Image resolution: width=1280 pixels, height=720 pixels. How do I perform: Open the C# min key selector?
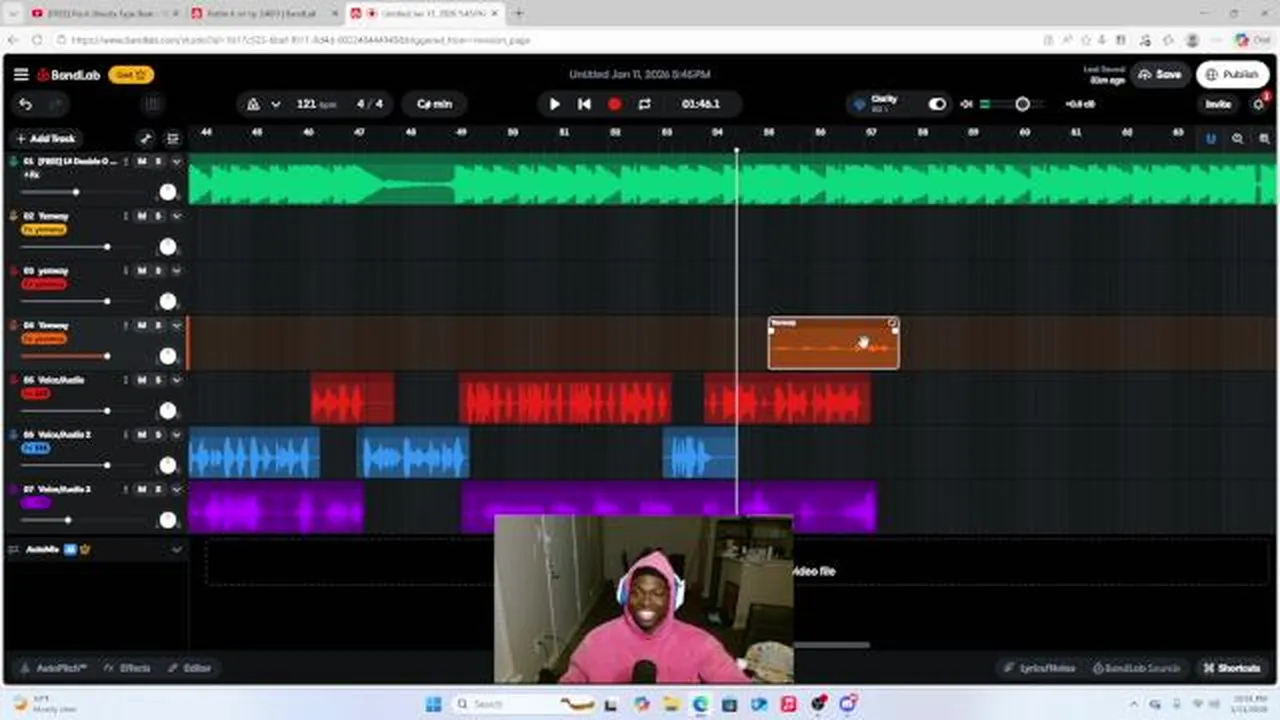pos(434,104)
